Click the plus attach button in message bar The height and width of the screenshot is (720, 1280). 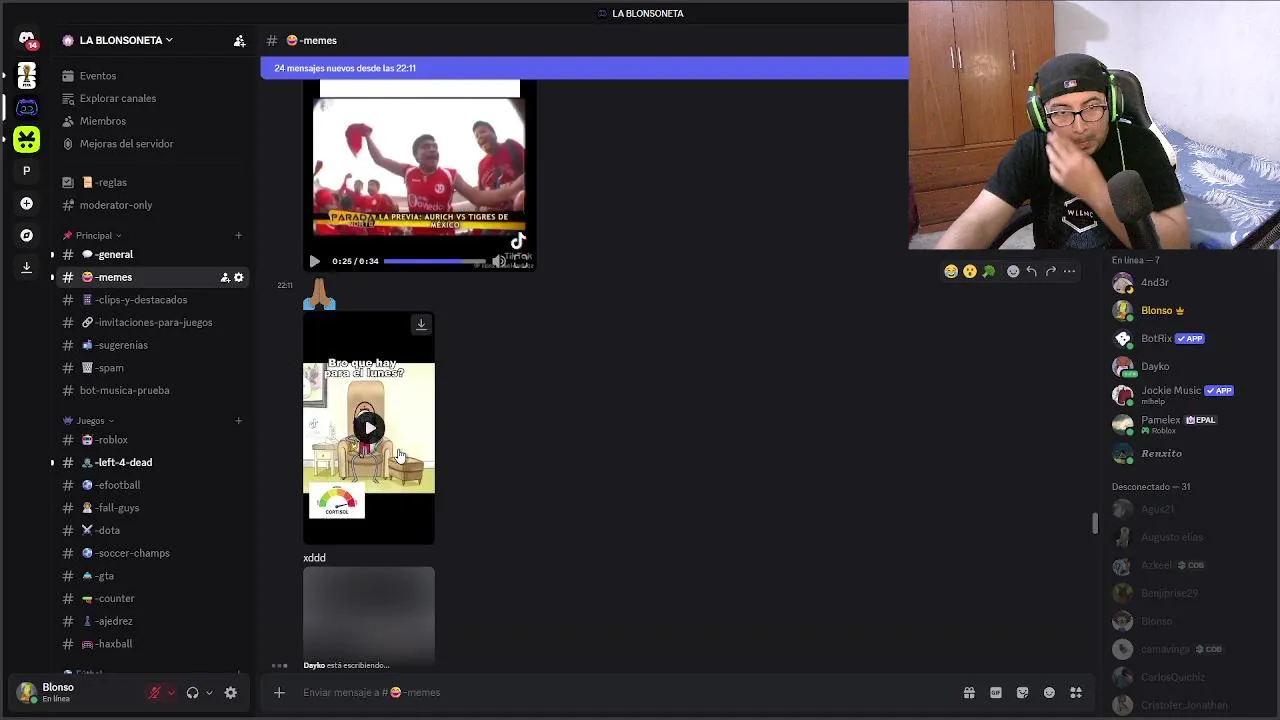[x=279, y=692]
